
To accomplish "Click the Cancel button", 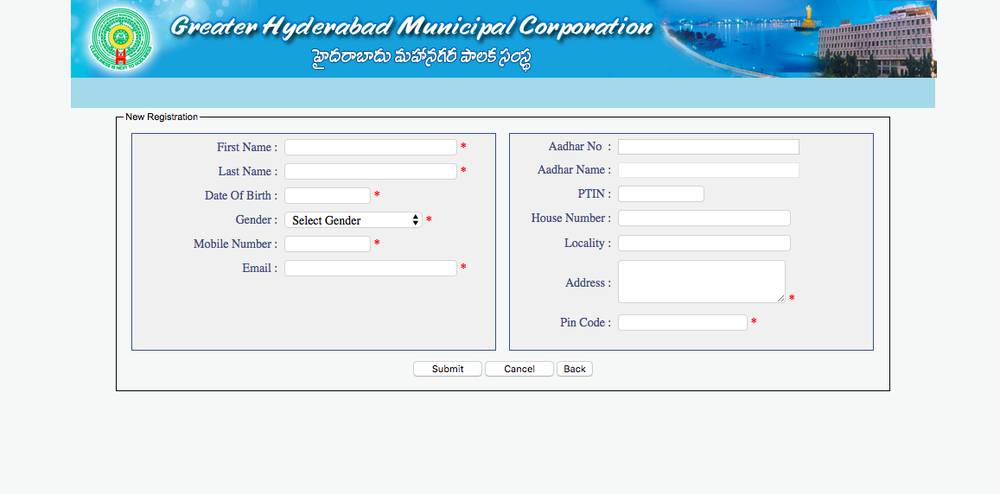I will 519,369.
